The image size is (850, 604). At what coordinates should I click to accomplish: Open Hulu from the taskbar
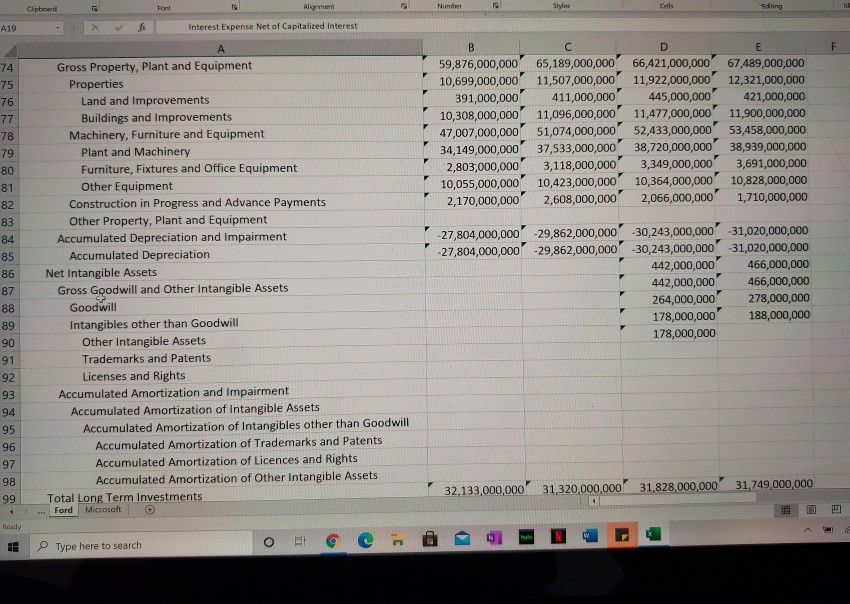pos(526,537)
